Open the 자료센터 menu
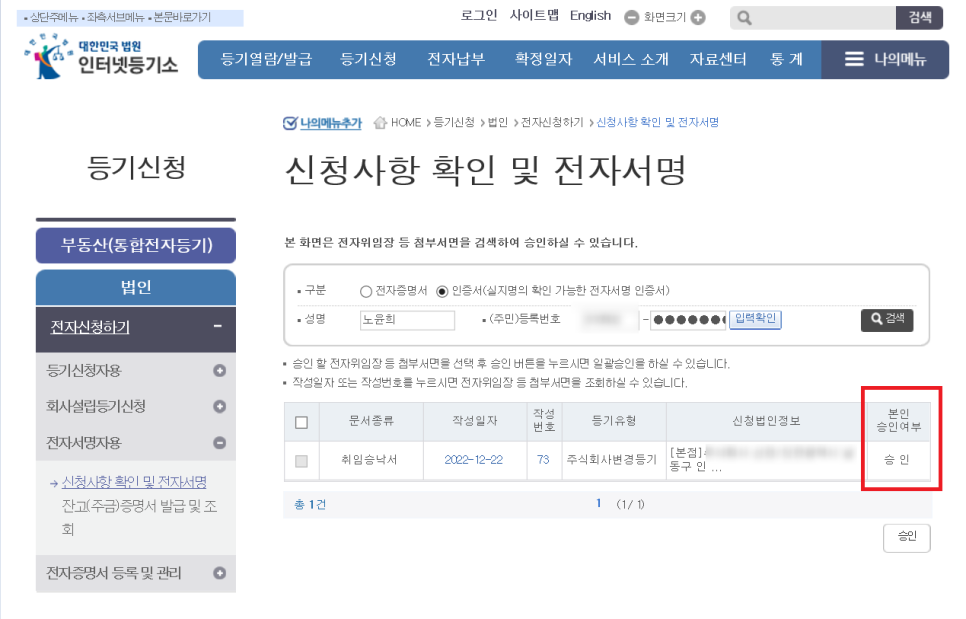Screen dimensions: 966x619 [718, 59]
